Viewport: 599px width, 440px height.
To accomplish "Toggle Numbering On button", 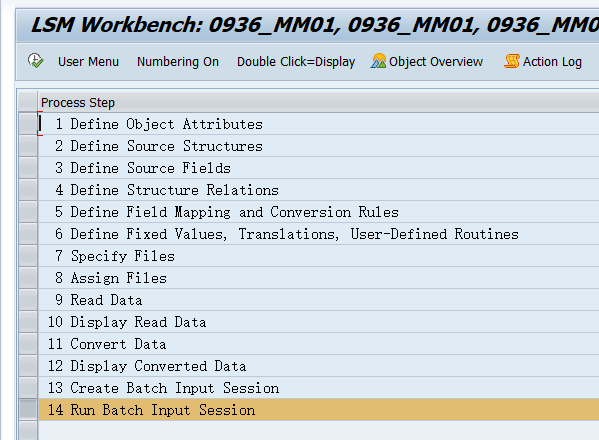I will click(178, 61).
